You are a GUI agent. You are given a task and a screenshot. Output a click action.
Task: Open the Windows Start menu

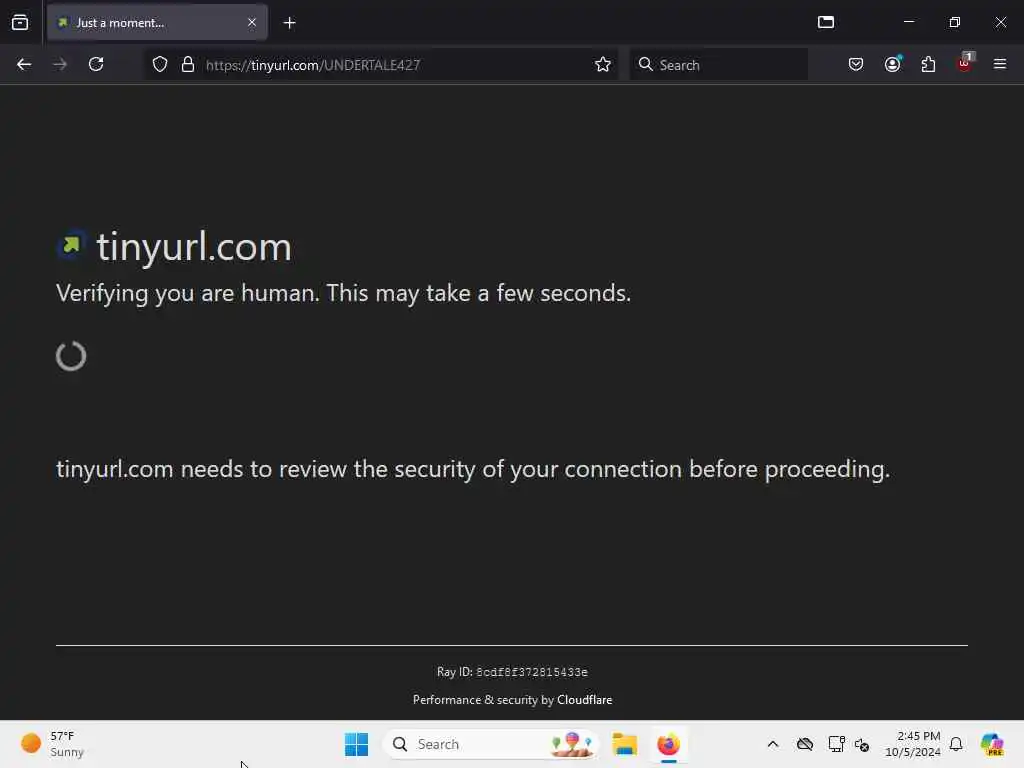357,744
